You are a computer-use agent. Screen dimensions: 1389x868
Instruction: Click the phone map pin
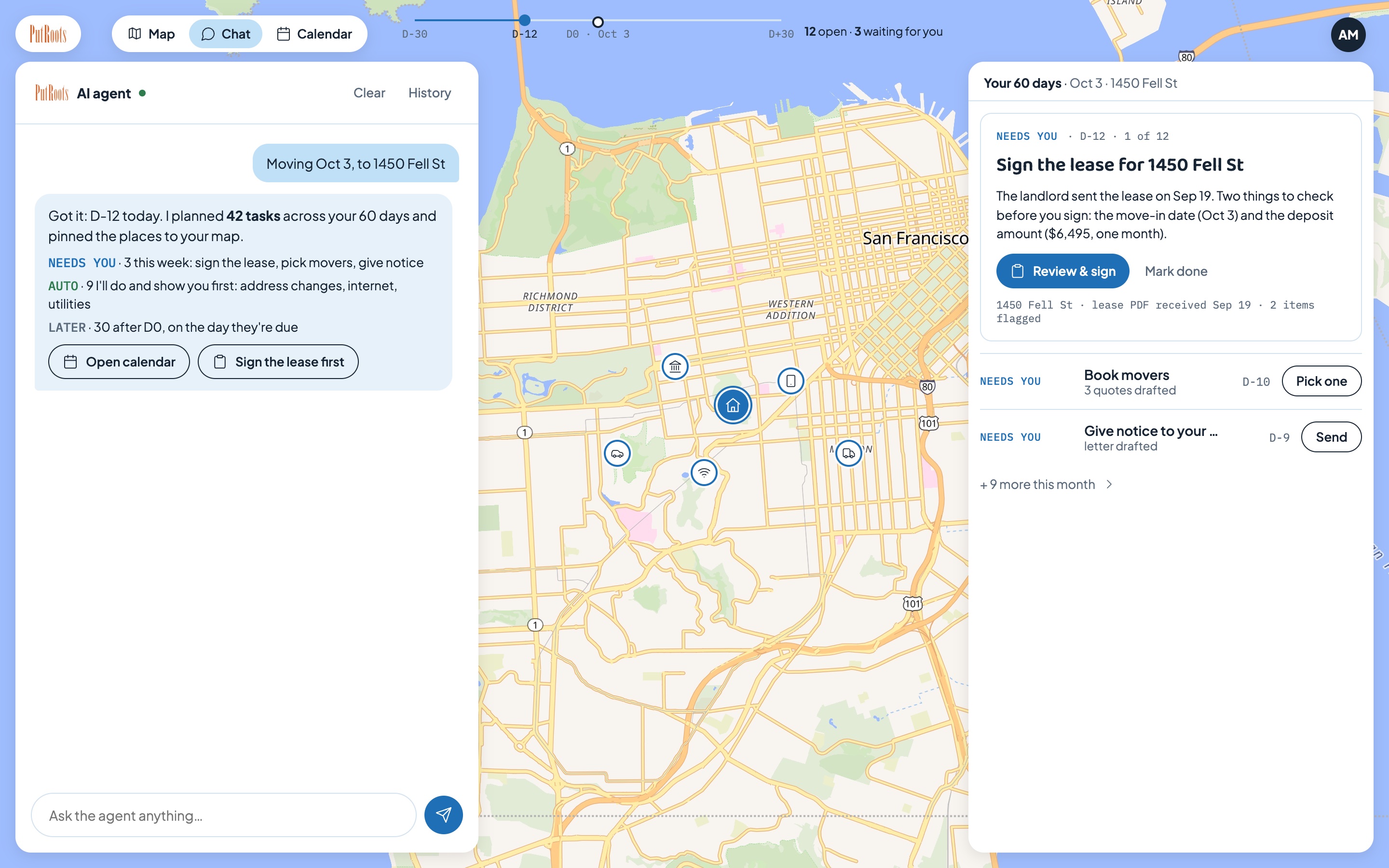click(790, 380)
